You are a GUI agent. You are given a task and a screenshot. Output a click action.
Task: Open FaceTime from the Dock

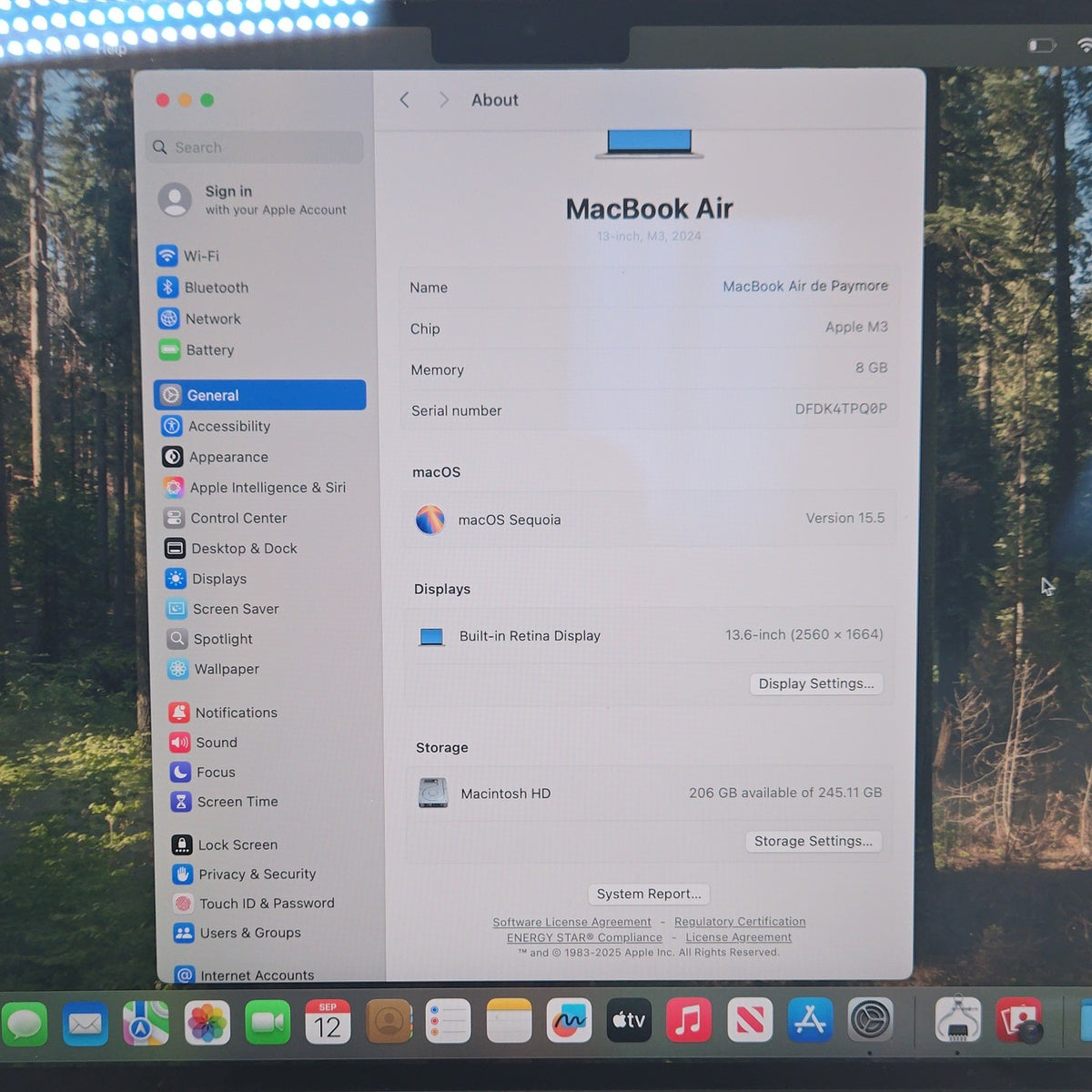point(268,1023)
